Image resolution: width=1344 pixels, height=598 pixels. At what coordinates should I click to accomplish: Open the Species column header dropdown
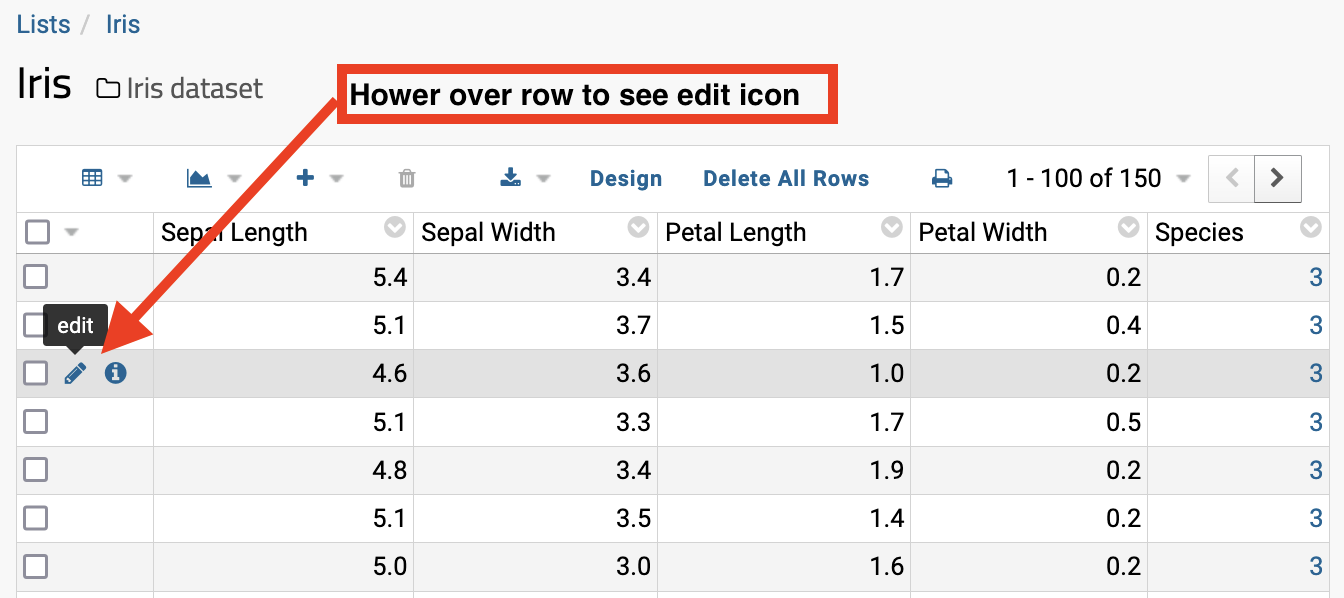click(x=1310, y=229)
